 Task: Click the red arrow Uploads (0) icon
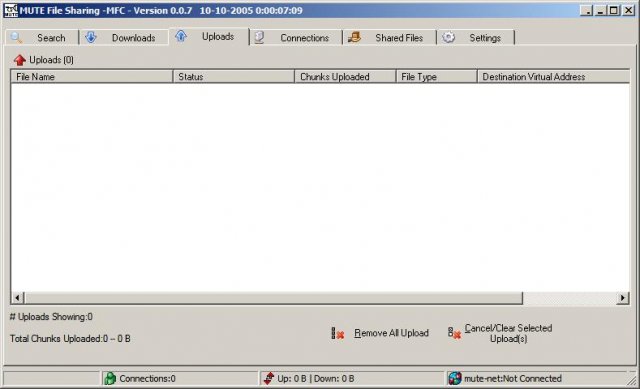click(20, 60)
